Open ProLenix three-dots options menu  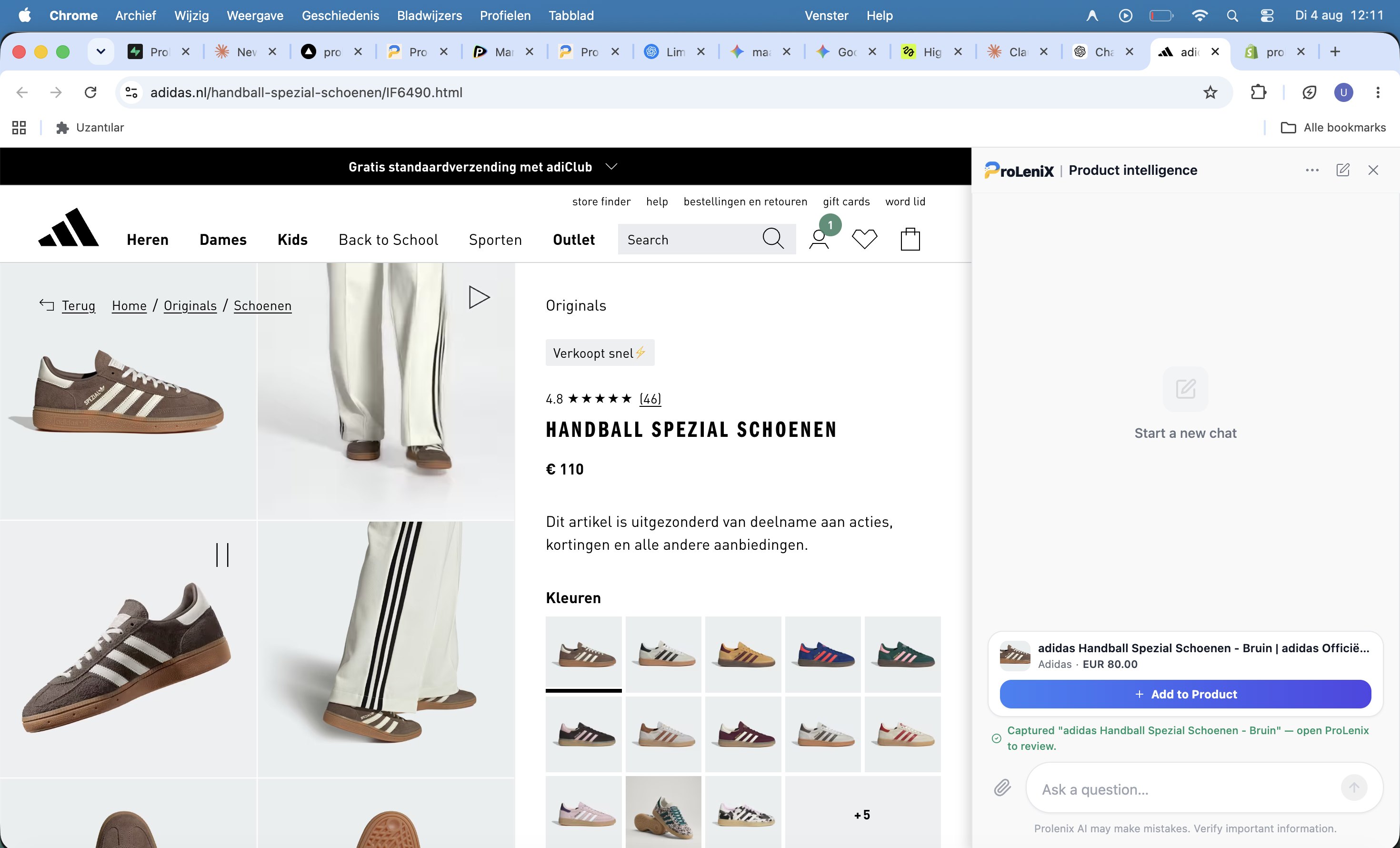(1312, 170)
